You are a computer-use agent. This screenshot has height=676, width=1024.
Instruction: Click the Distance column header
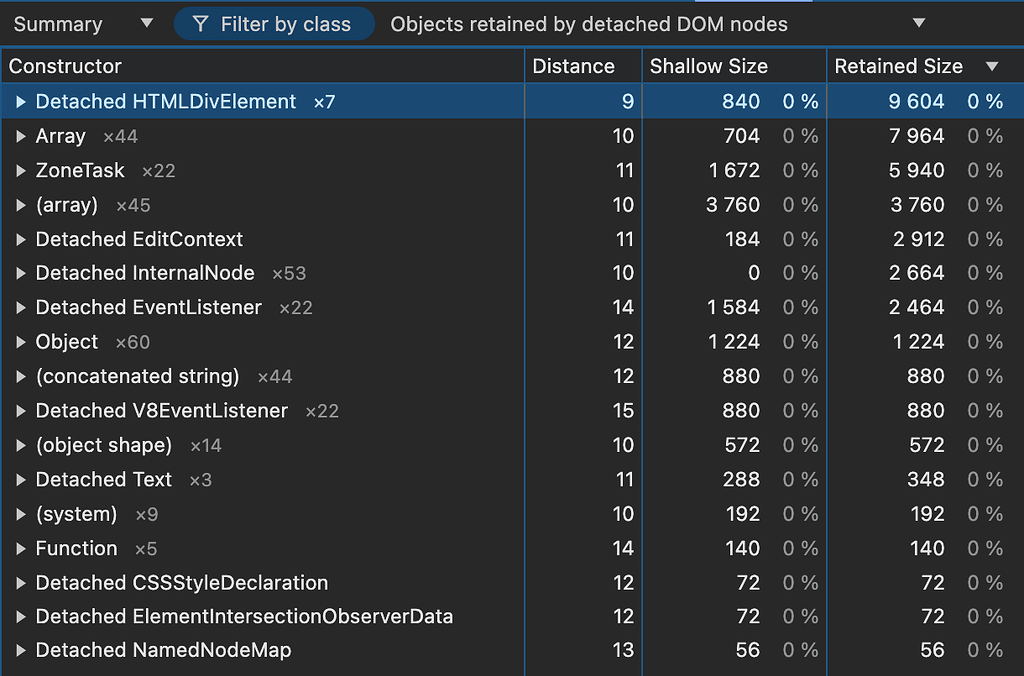pyautogui.click(x=573, y=66)
